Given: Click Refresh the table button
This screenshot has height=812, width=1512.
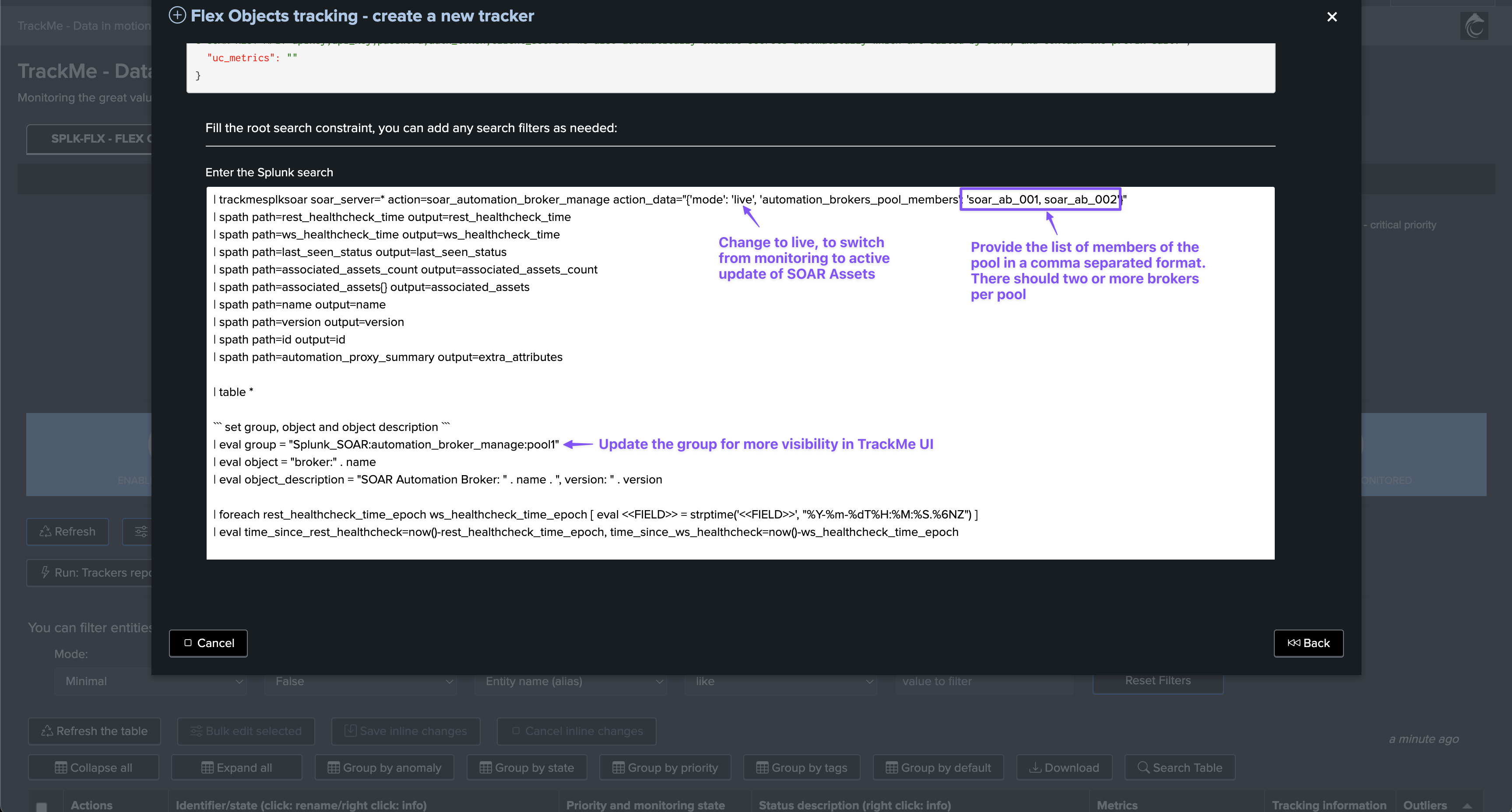Looking at the screenshot, I should click(x=95, y=731).
